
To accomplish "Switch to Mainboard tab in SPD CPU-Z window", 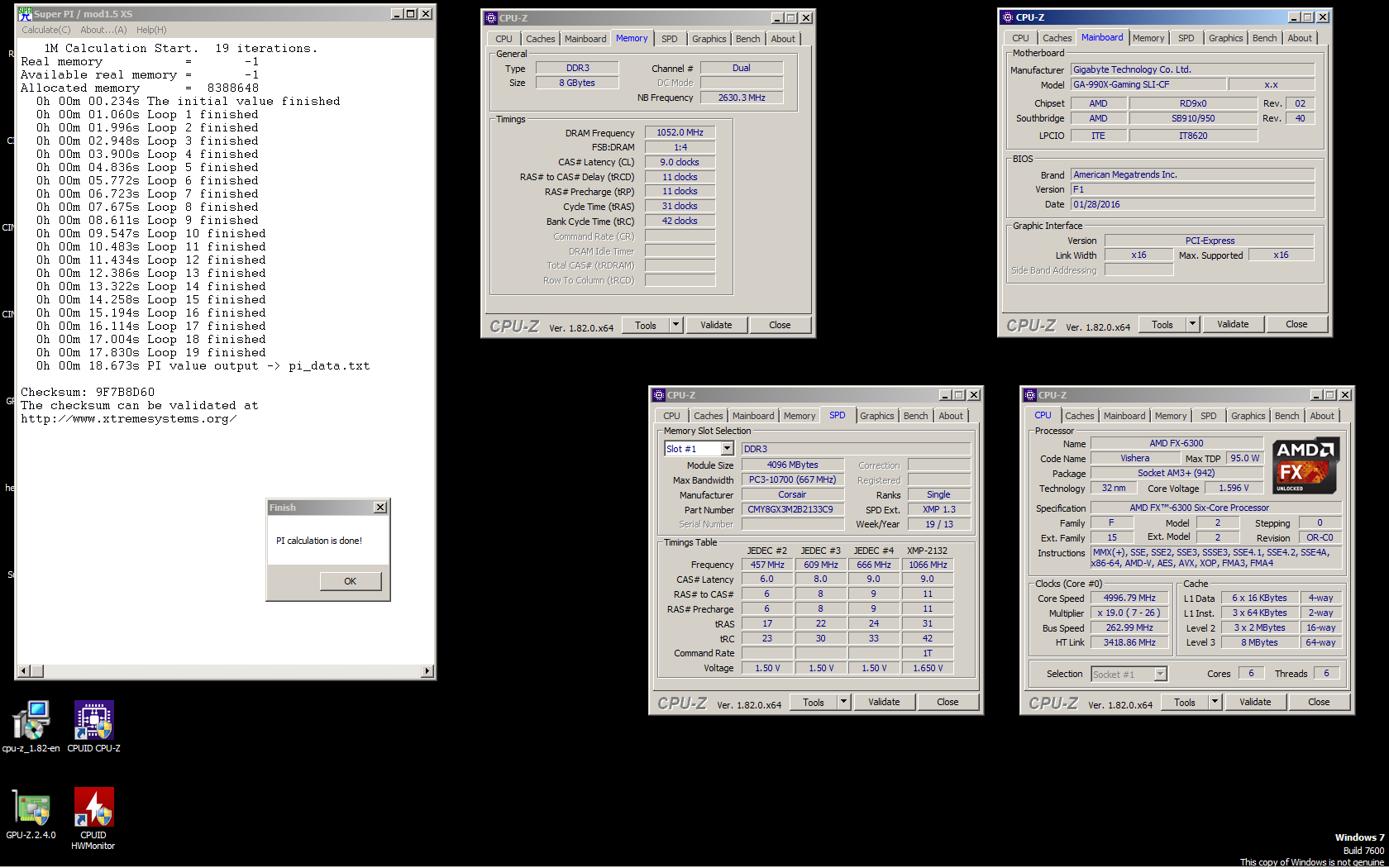I will click(x=753, y=416).
